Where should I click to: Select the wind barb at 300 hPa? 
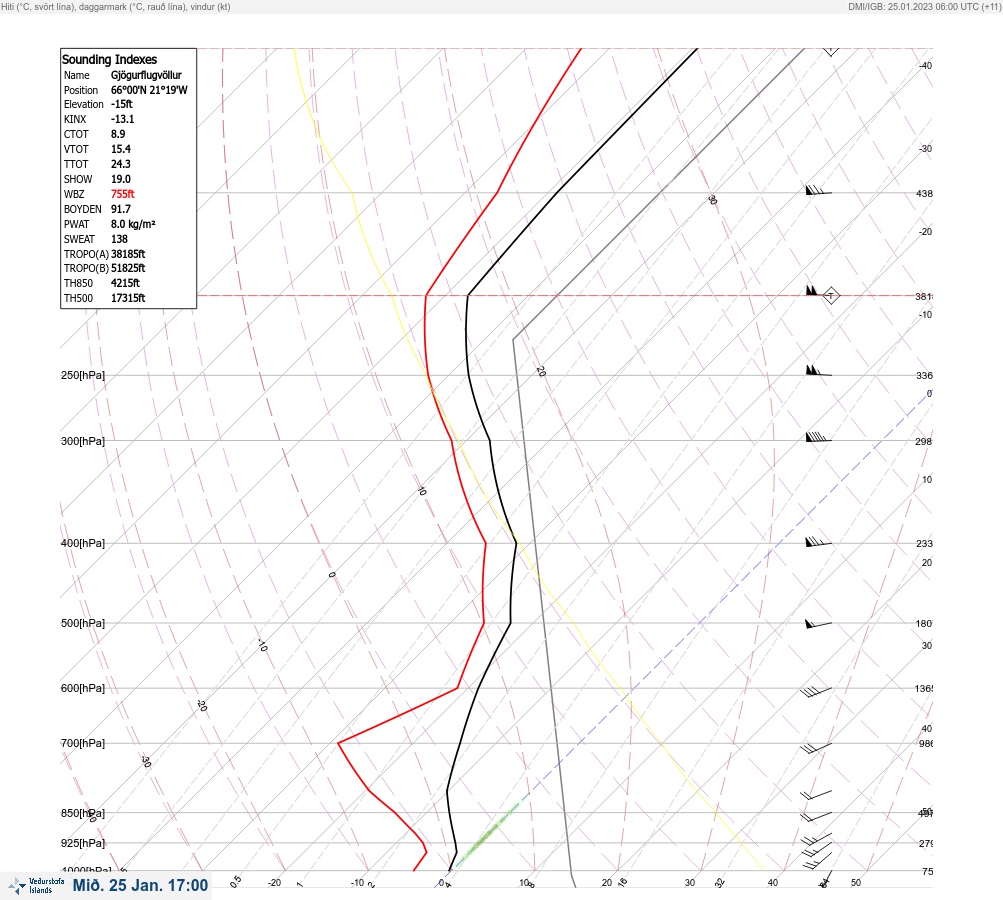818,438
